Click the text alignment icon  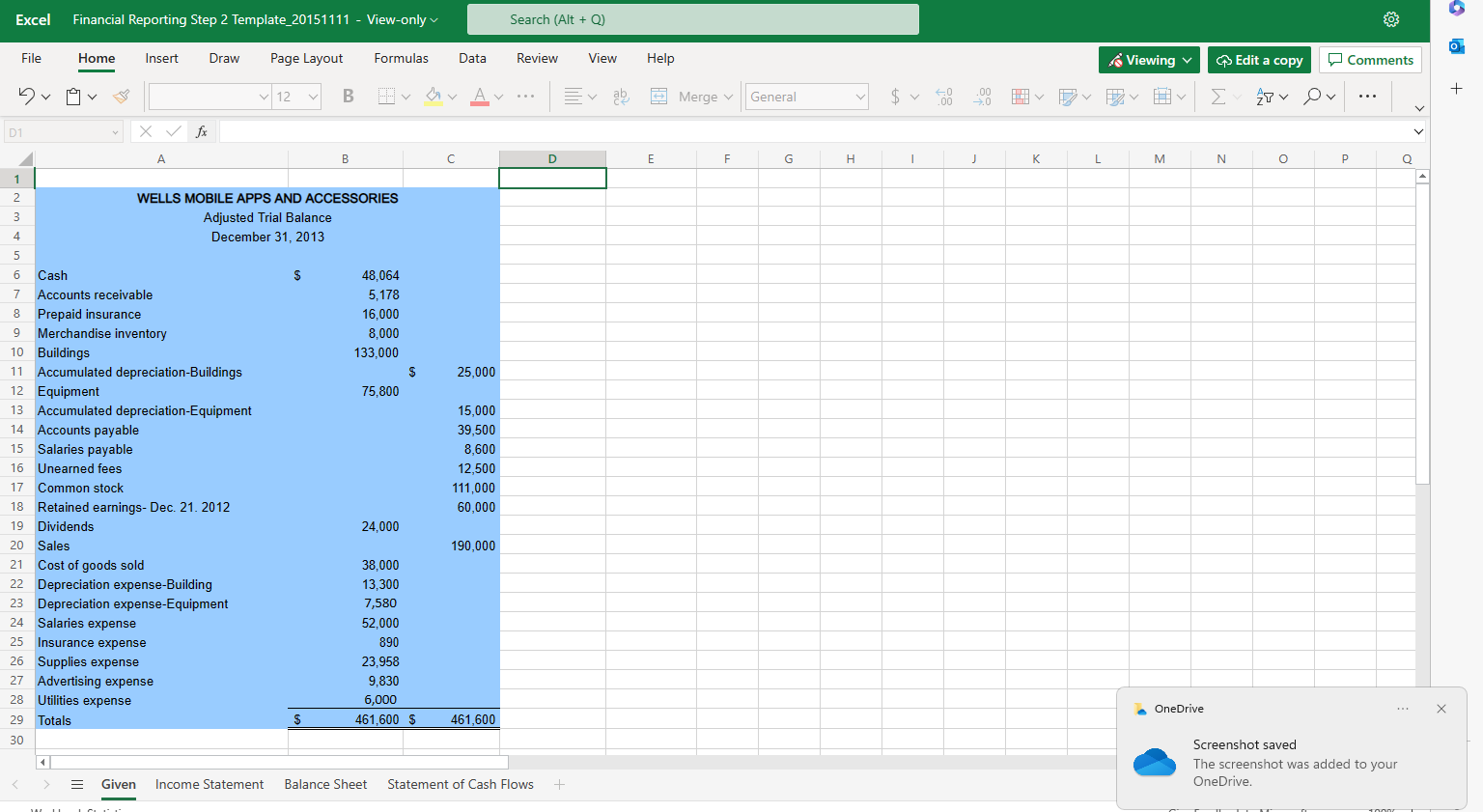574,96
